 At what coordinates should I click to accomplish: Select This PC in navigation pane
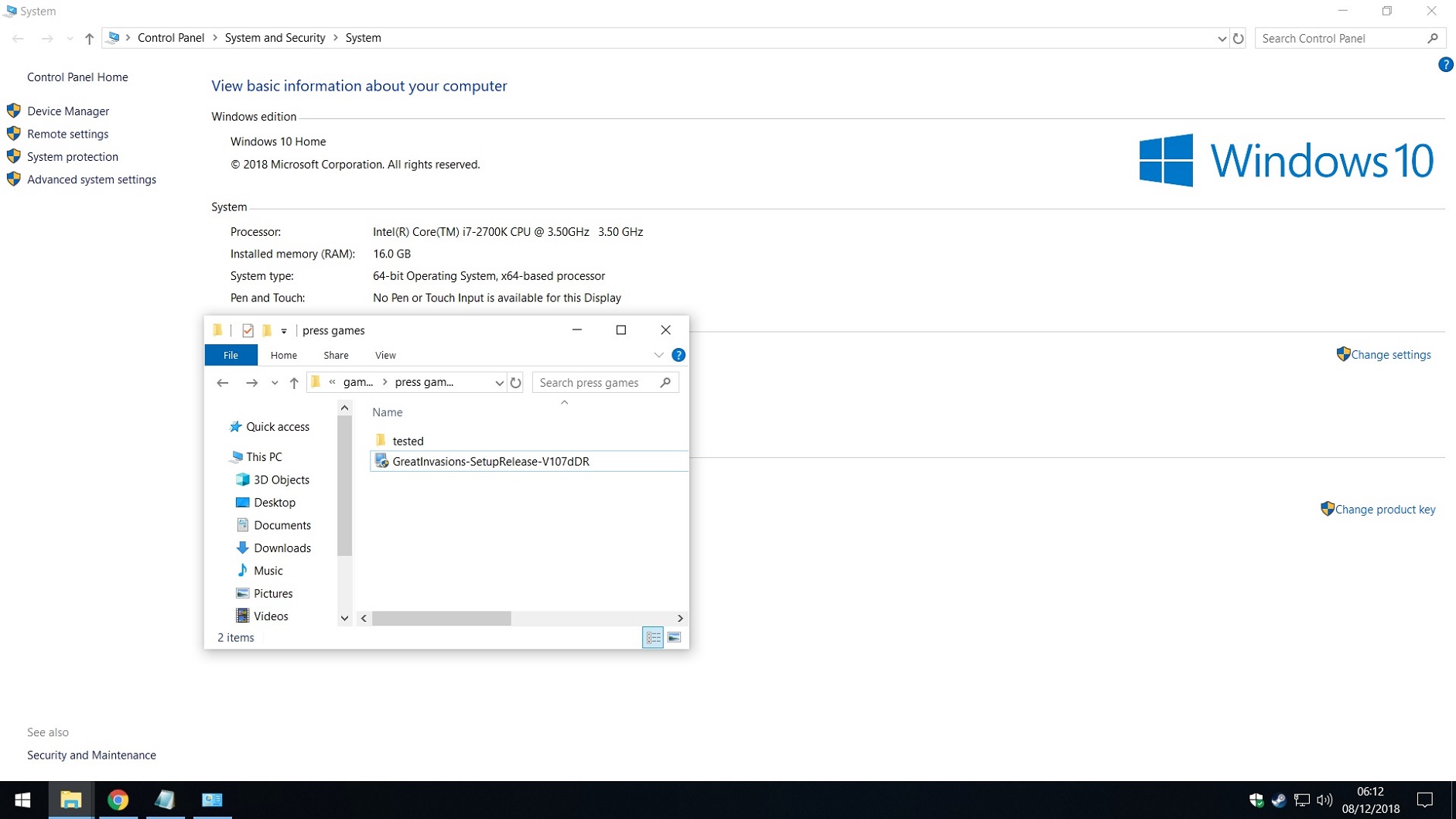click(x=264, y=457)
